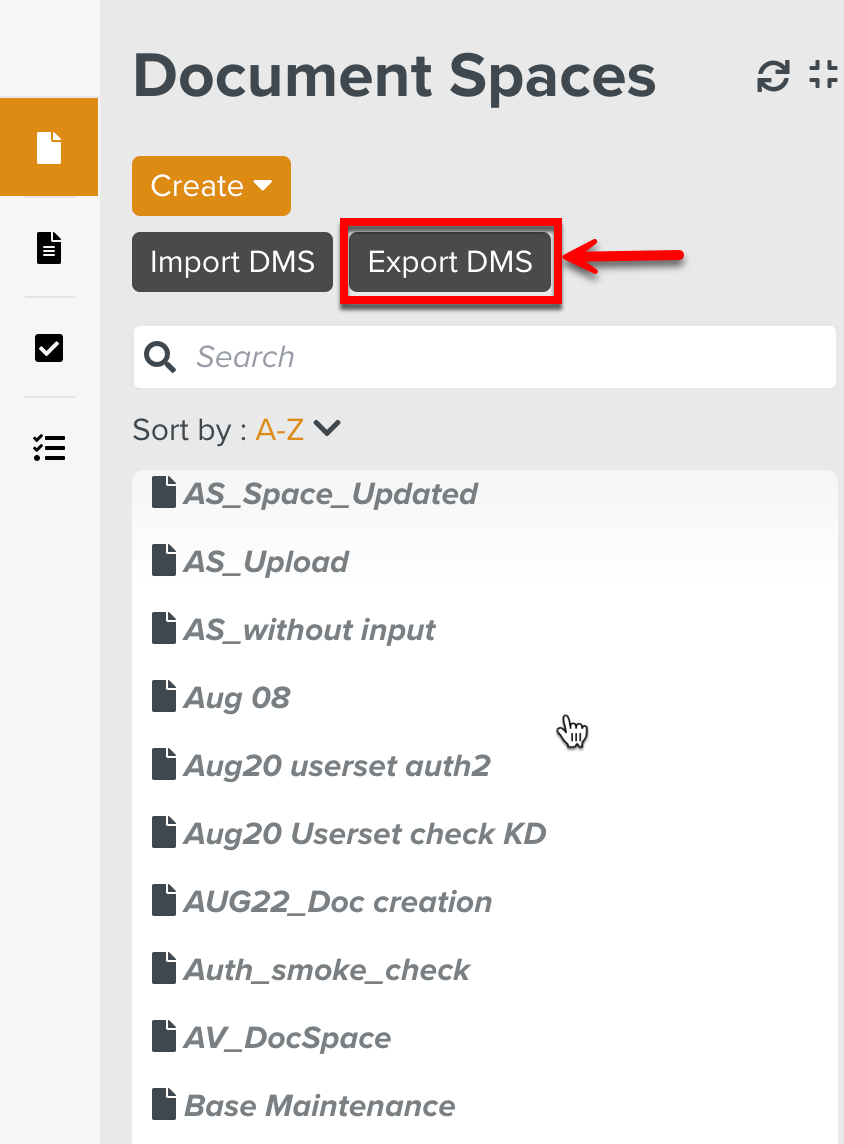Select the Auth_smoke_check space
The image size is (844, 1144).
coord(326,967)
